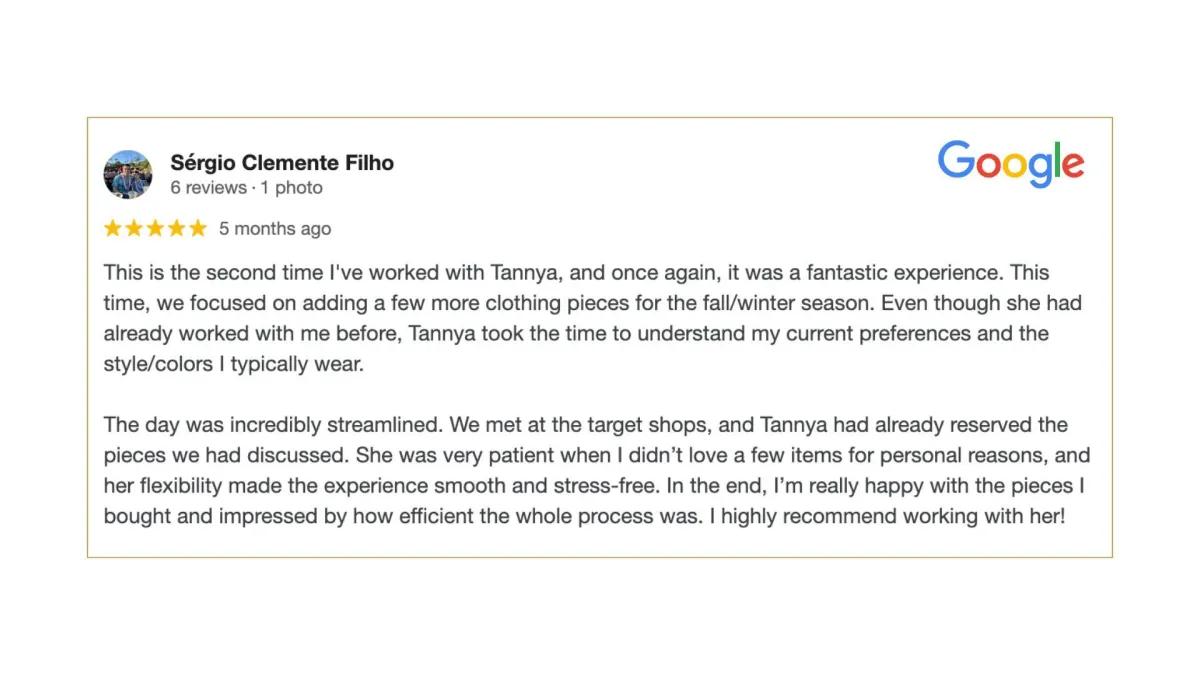Click the '5 months ago' timestamp

tap(275, 229)
